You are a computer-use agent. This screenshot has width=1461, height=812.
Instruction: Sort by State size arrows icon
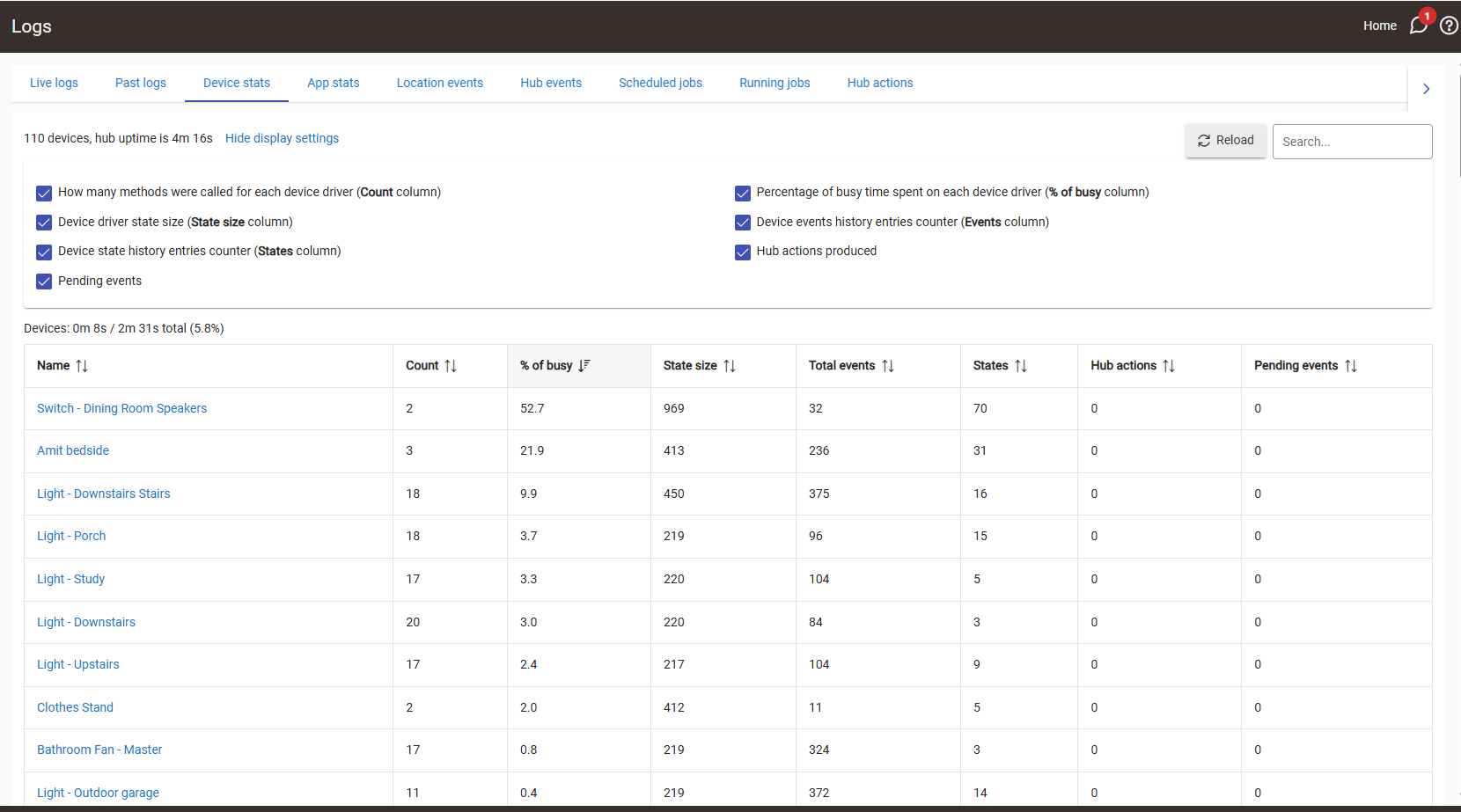pyautogui.click(x=730, y=366)
